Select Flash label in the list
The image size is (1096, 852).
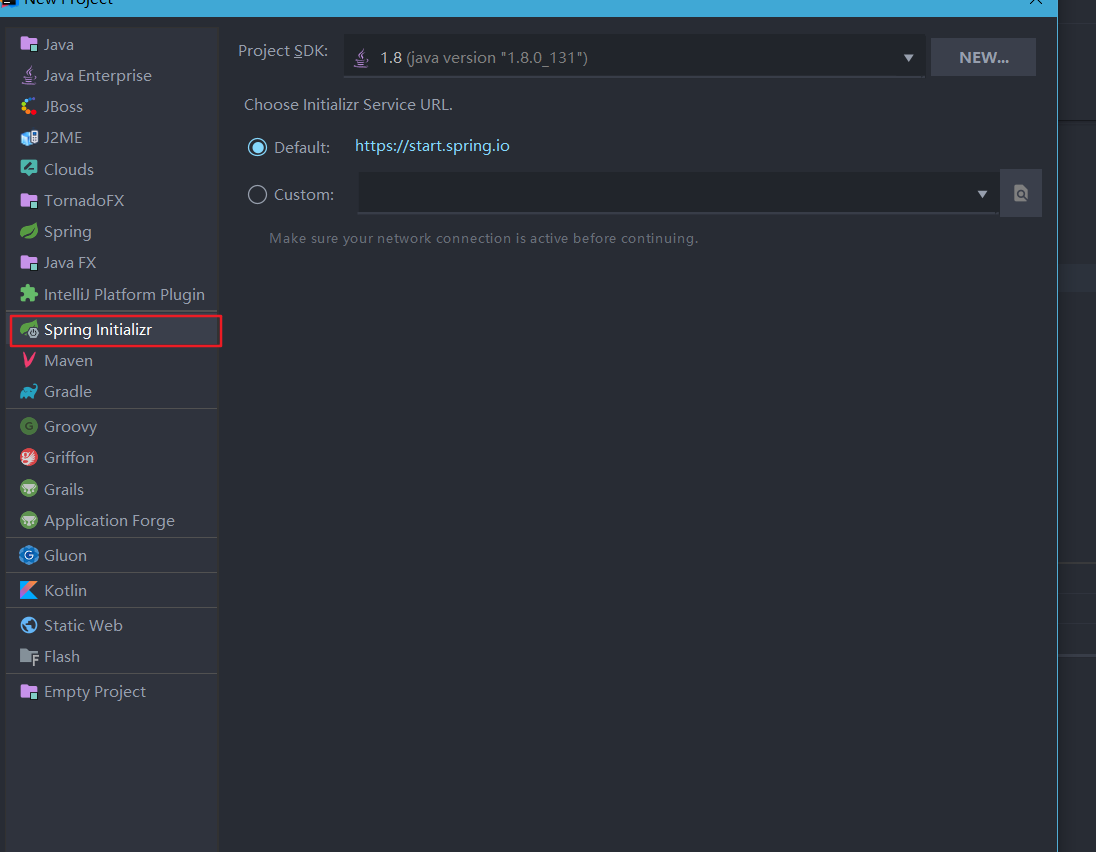coord(62,657)
